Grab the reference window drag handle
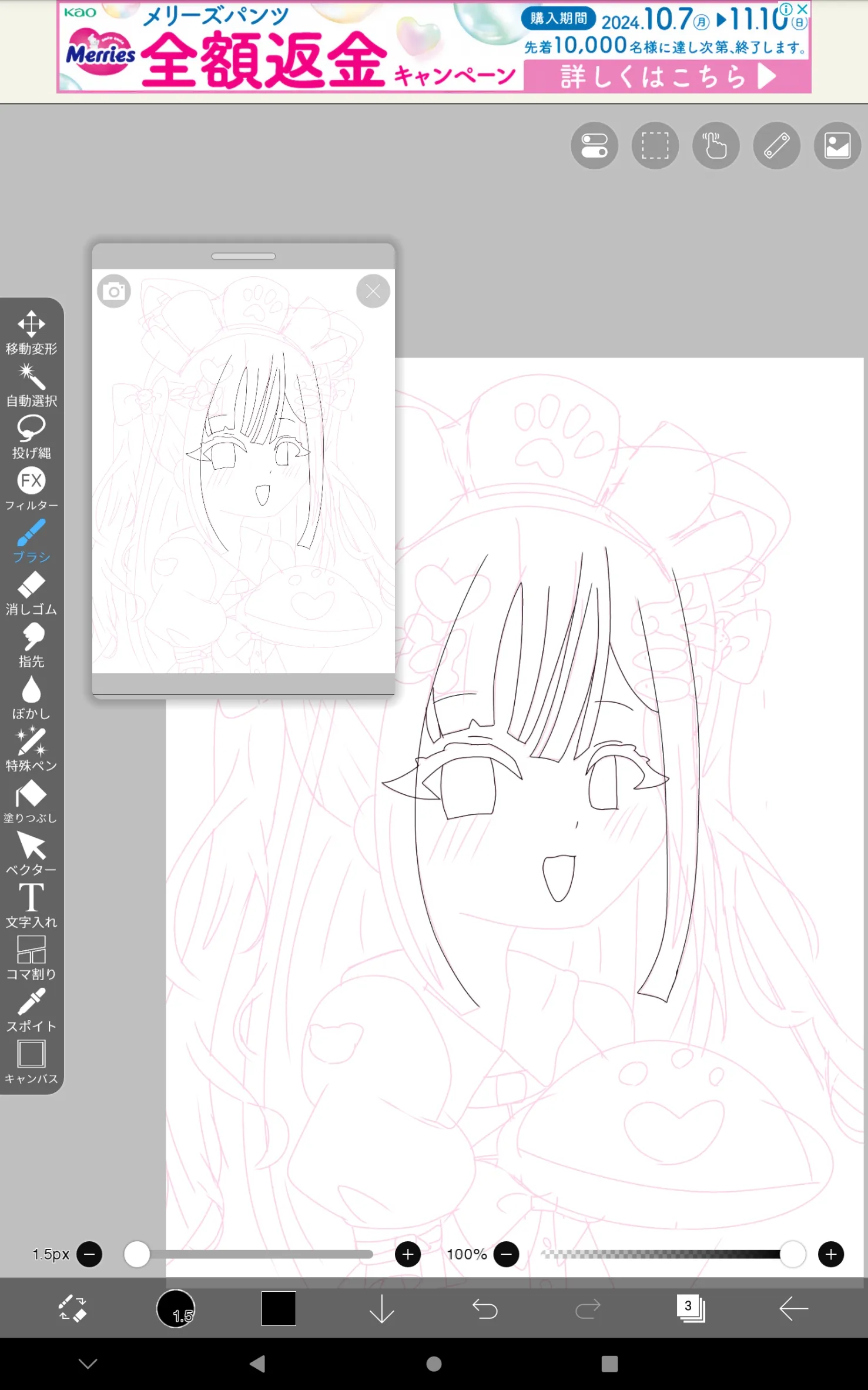 pyautogui.click(x=243, y=256)
